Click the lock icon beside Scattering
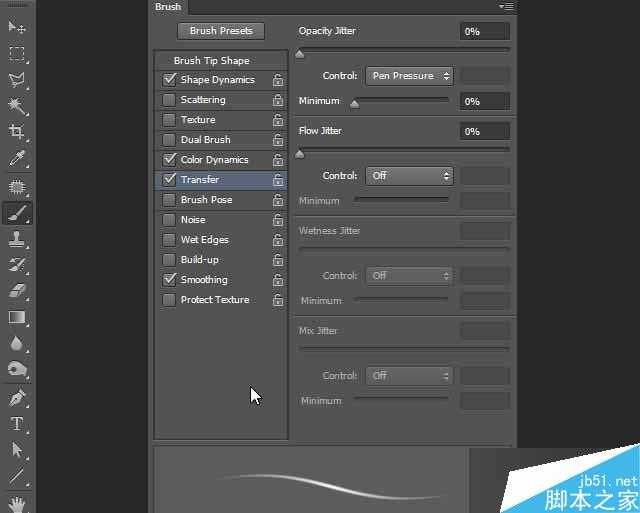The image size is (640, 513). pyautogui.click(x=277, y=100)
